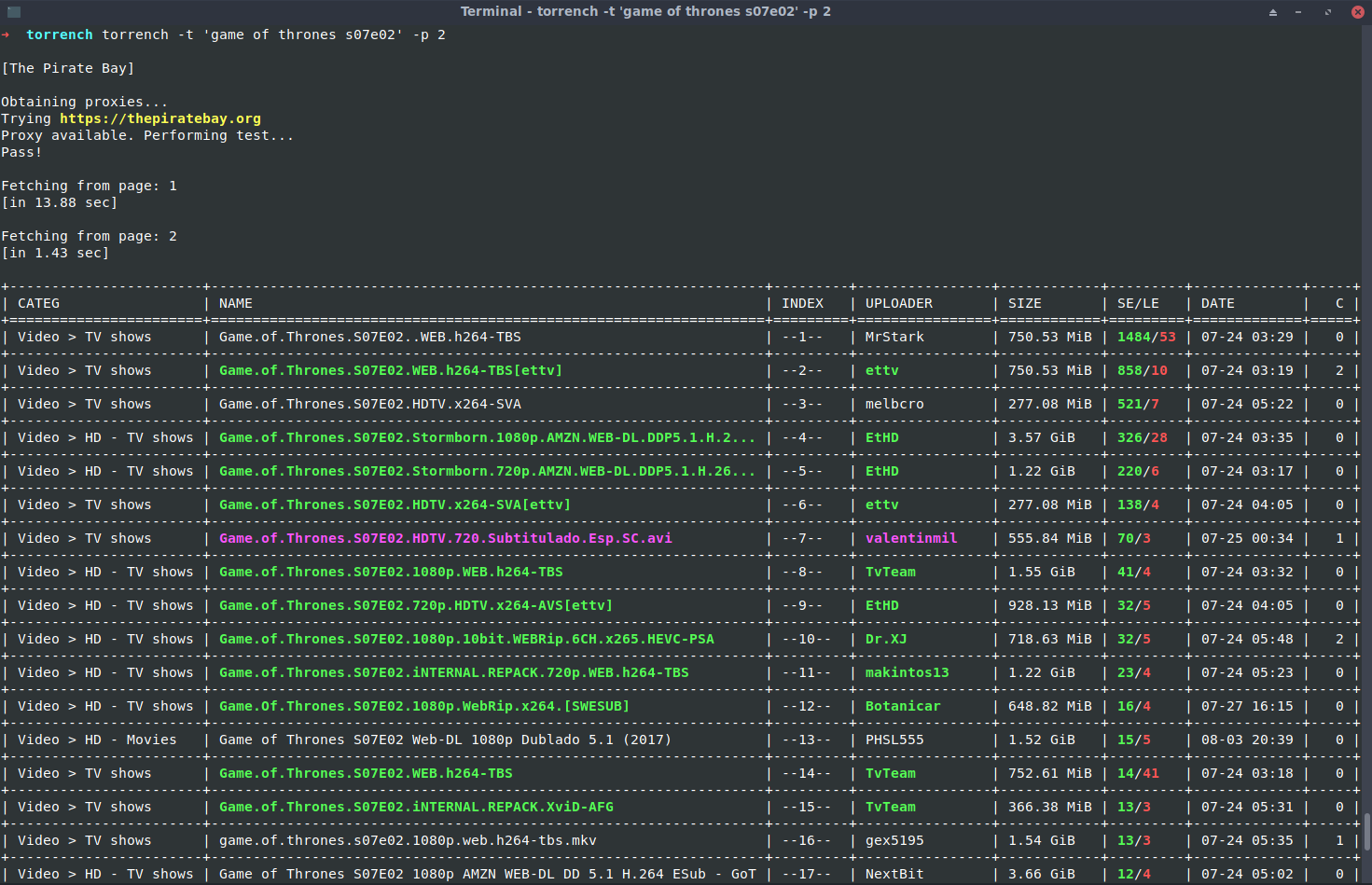Click uploader name 'valentinmil'
Screen dimensions: 1372x885
911,538
